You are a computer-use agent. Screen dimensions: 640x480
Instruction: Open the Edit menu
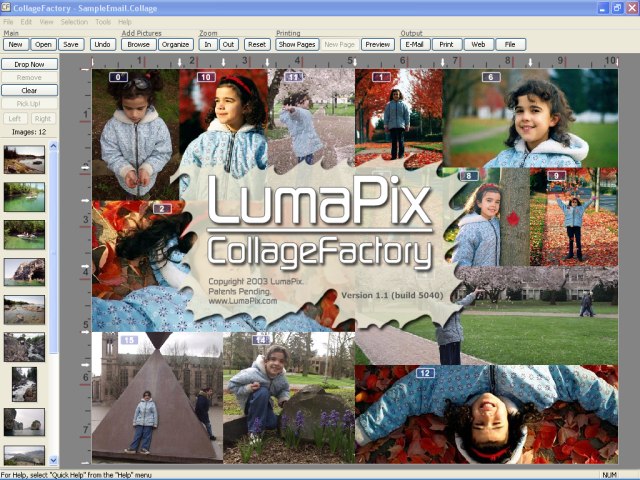26,22
